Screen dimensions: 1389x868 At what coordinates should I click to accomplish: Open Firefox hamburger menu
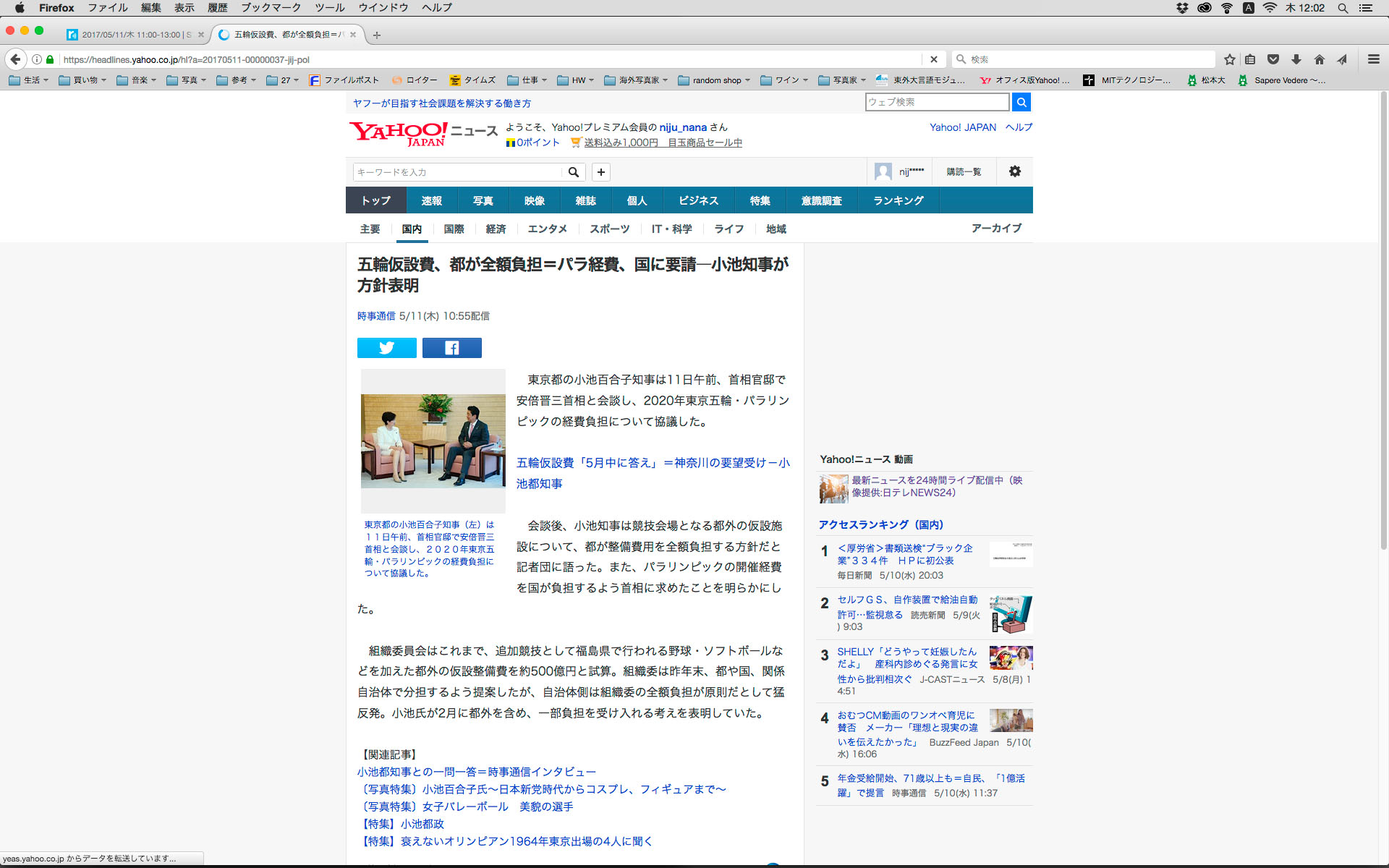pyautogui.click(x=1373, y=59)
